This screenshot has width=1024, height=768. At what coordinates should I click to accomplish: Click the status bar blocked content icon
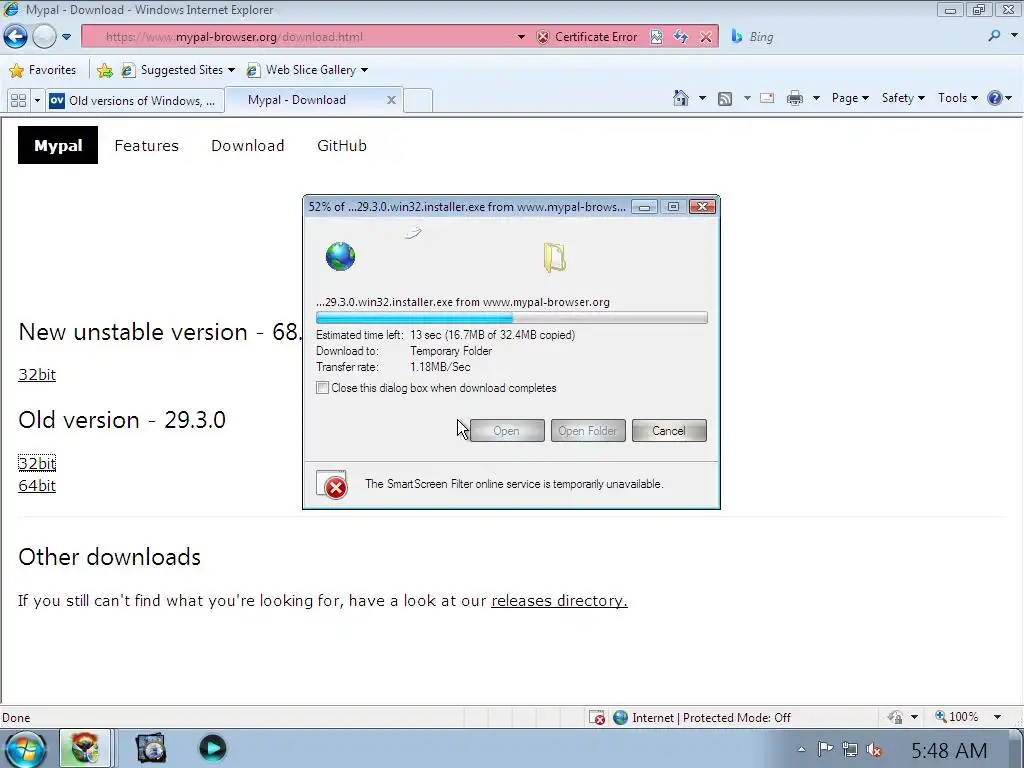pos(596,718)
